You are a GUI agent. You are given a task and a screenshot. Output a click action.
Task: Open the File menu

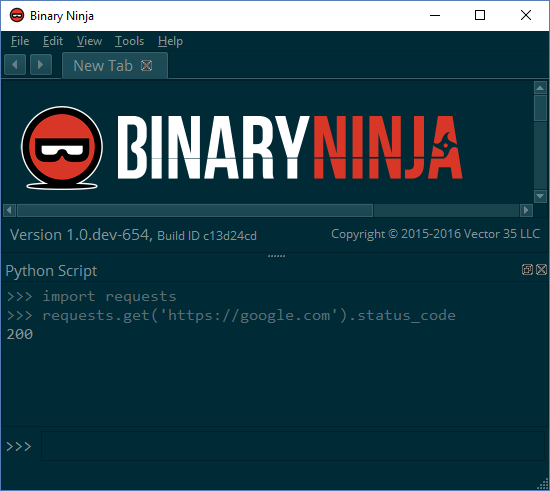[x=20, y=41]
